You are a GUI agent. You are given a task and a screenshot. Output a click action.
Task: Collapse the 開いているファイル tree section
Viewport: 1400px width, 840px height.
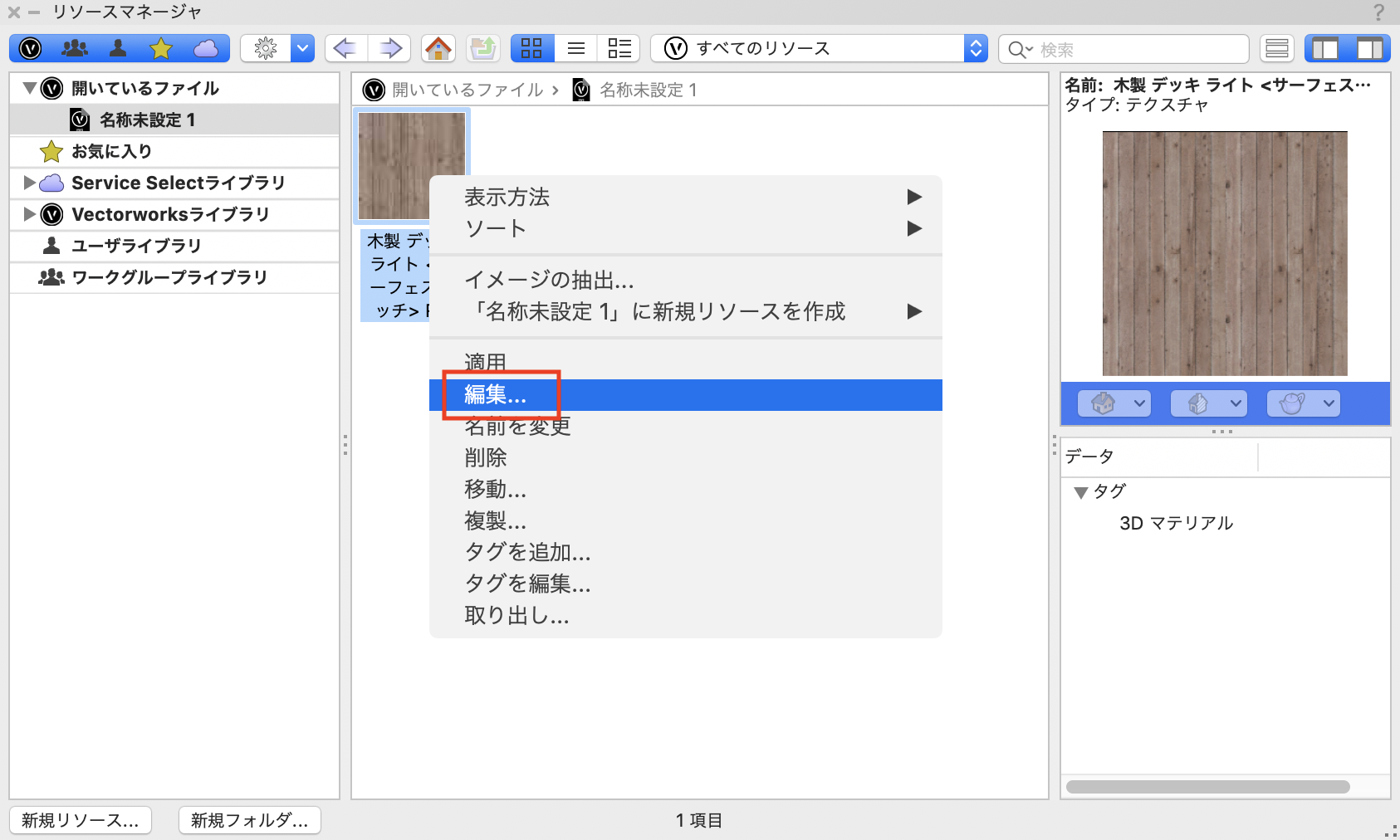[x=29, y=87]
